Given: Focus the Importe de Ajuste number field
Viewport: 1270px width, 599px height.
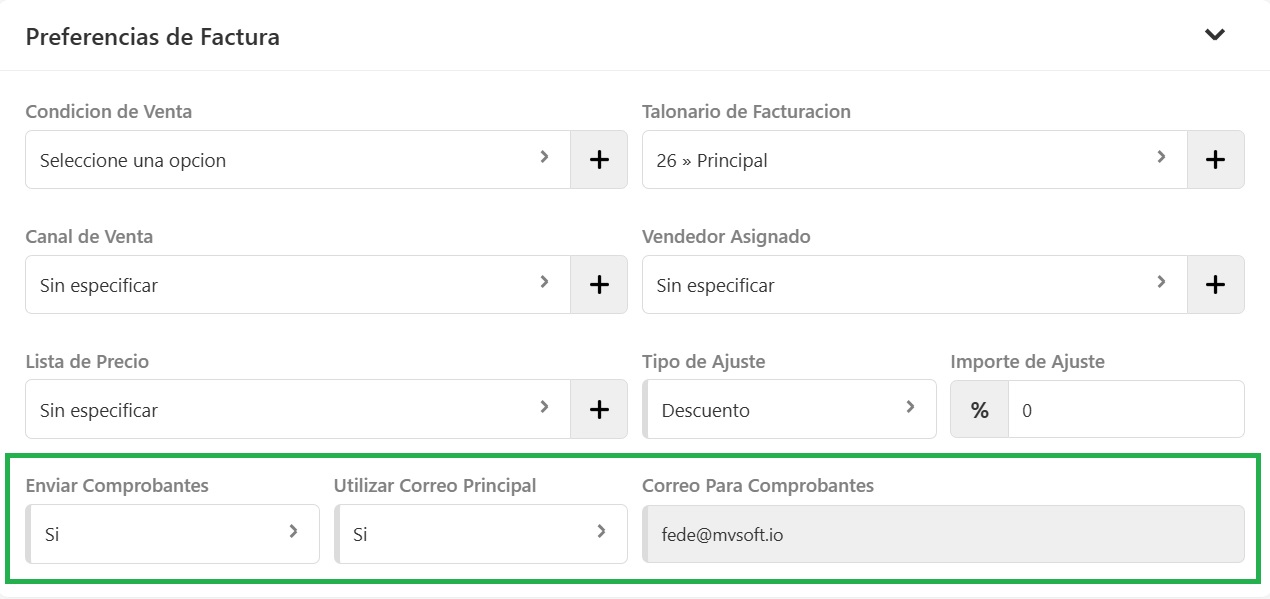Looking at the screenshot, I should coord(1125,409).
